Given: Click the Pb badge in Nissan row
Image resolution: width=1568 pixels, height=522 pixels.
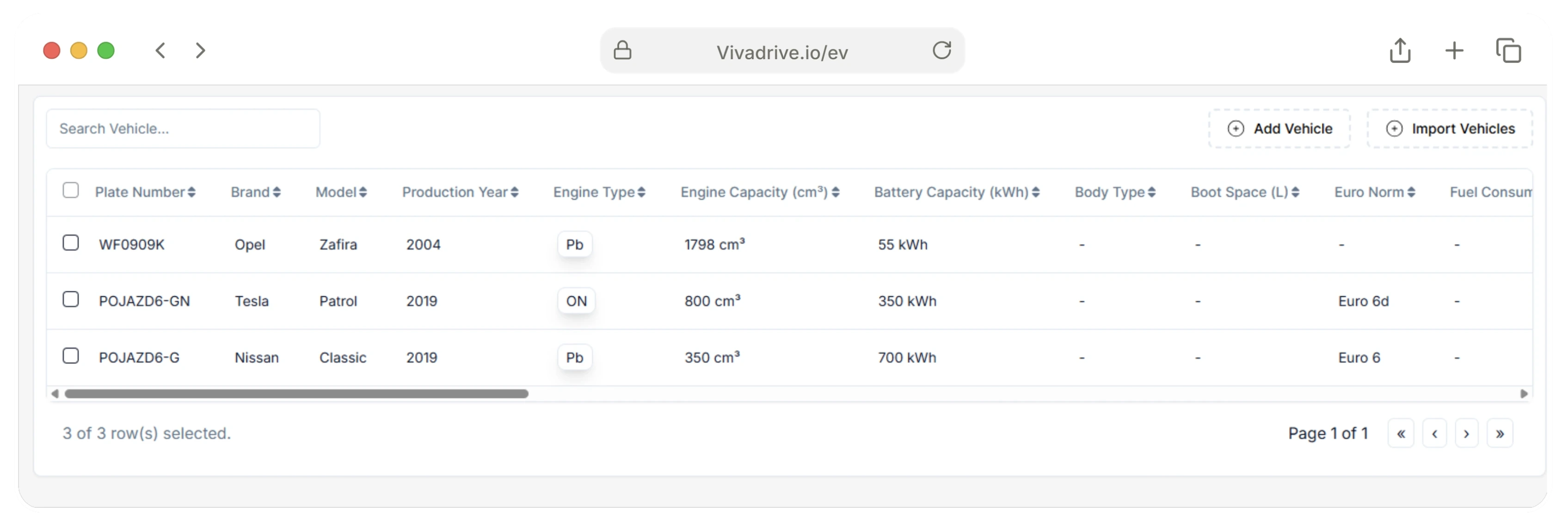Looking at the screenshot, I should point(575,358).
